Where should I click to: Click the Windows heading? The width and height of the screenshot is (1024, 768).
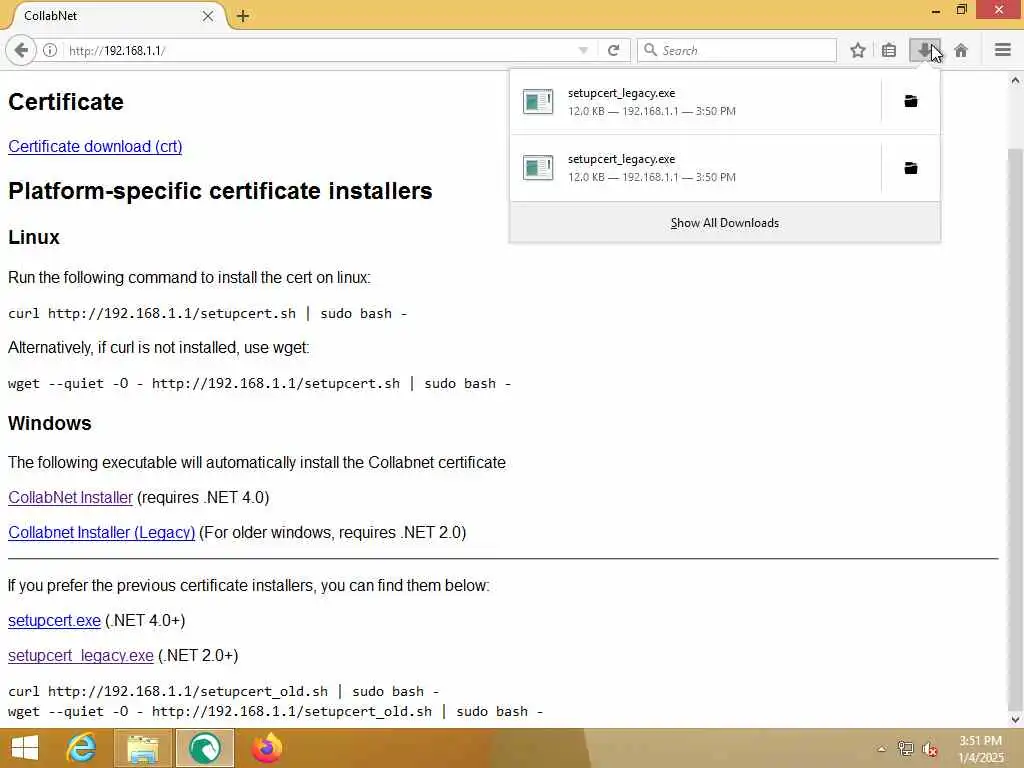pyautogui.click(x=50, y=423)
